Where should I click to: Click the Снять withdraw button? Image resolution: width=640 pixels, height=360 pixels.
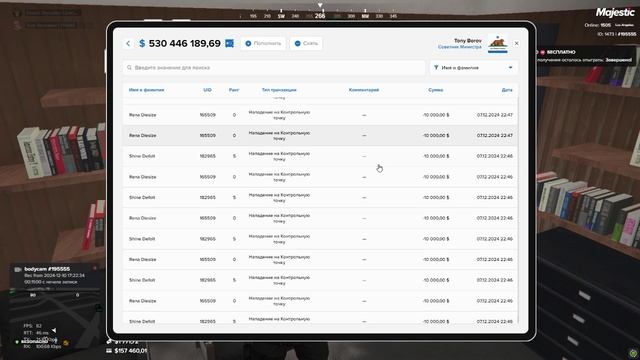coord(306,43)
